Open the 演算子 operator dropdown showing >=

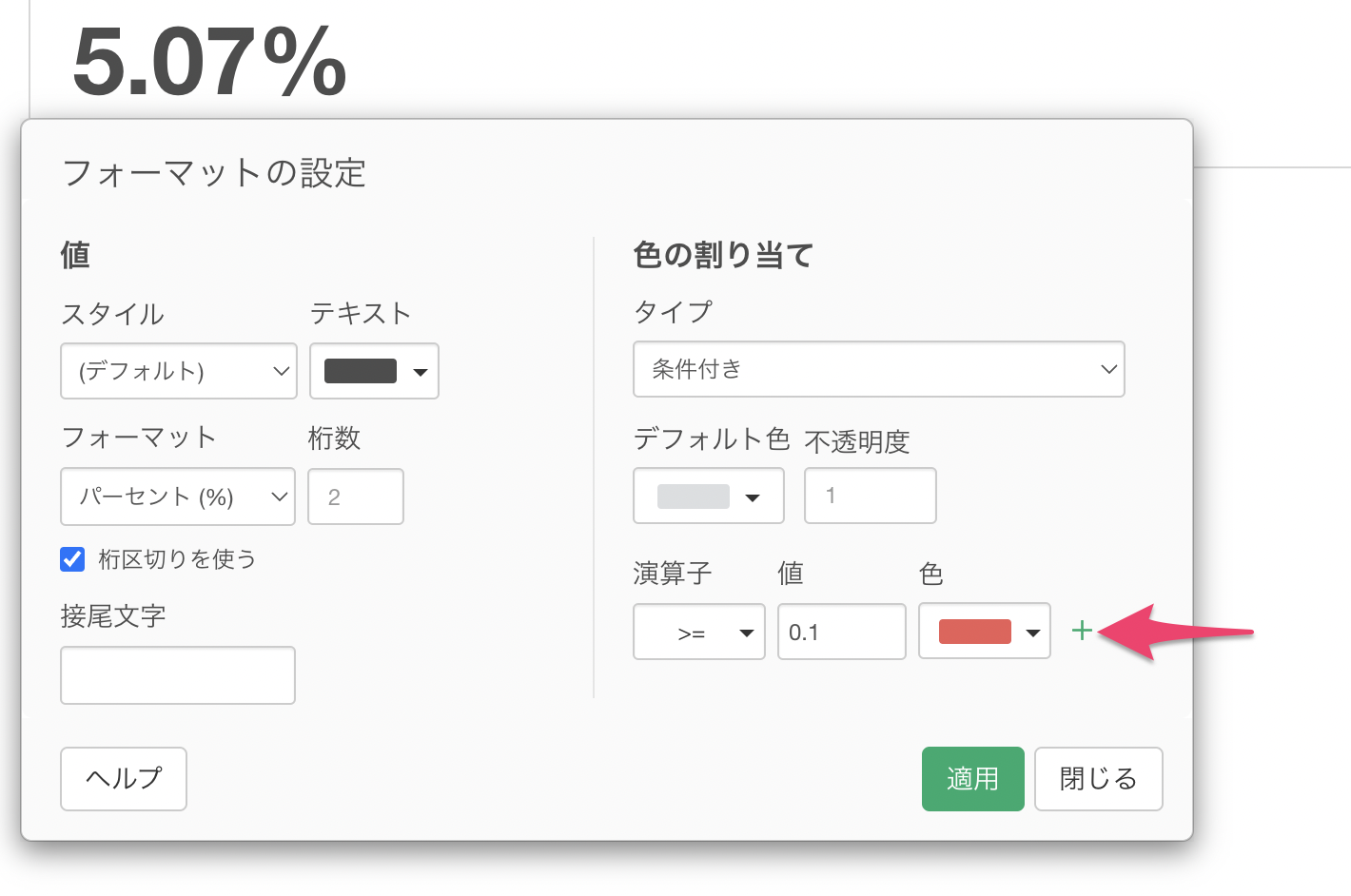tap(699, 632)
